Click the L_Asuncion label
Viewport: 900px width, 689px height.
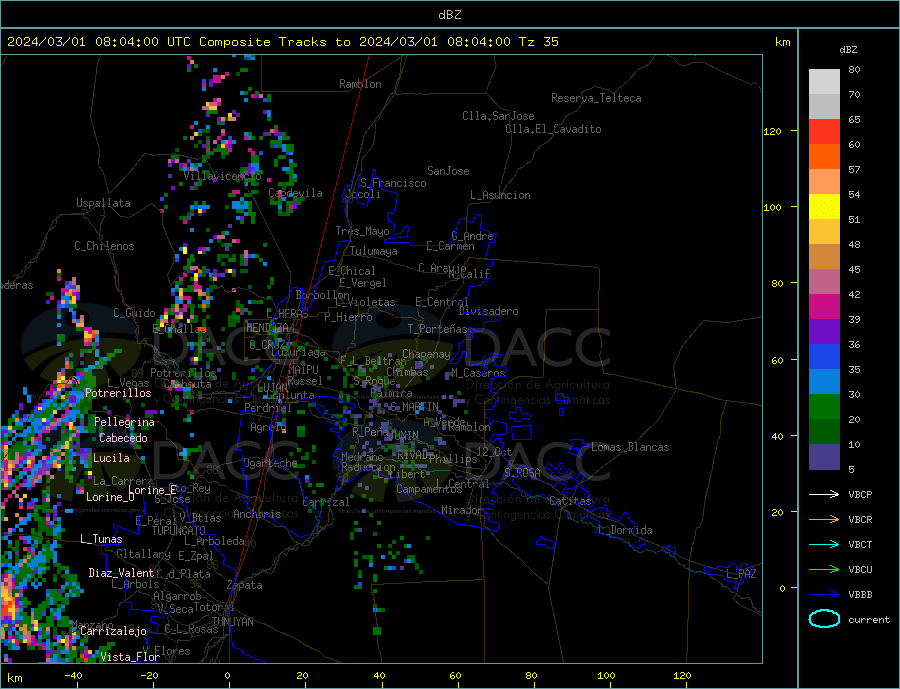click(501, 195)
